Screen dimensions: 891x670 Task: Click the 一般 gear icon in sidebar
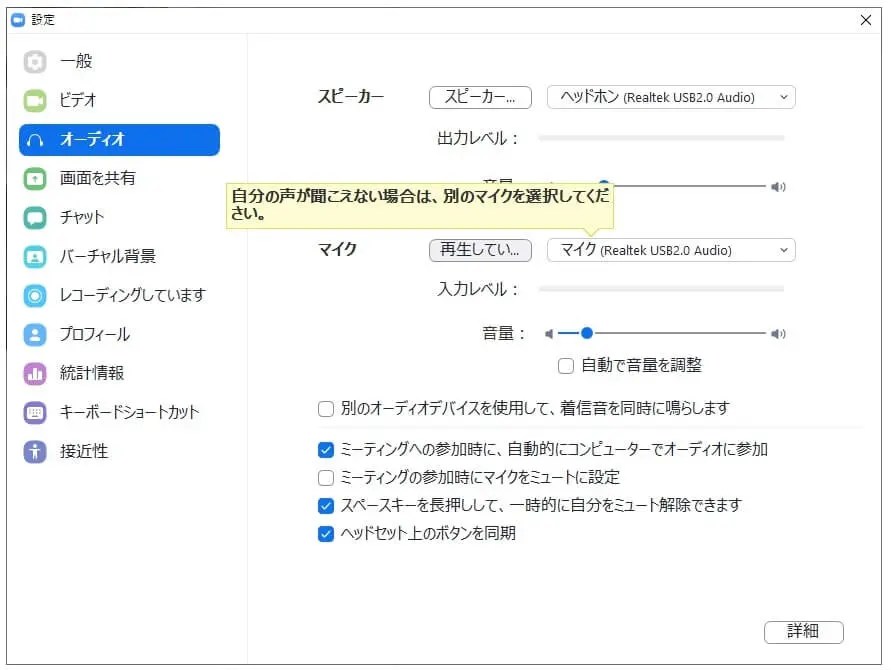point(35,61)
